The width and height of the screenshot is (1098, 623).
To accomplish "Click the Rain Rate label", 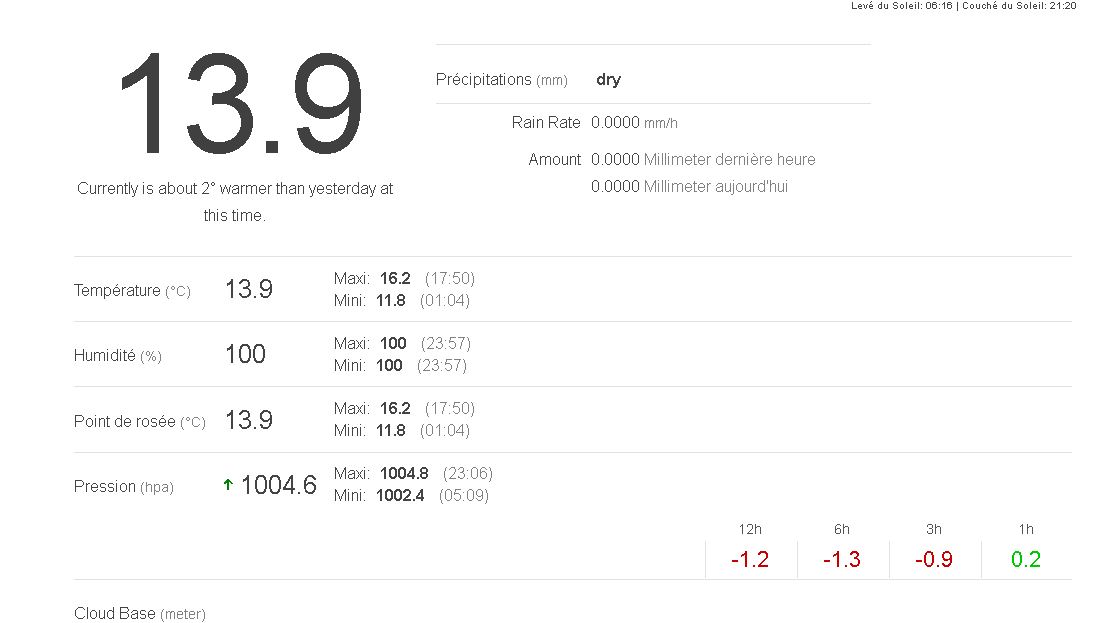I will [x=546, y=123].
